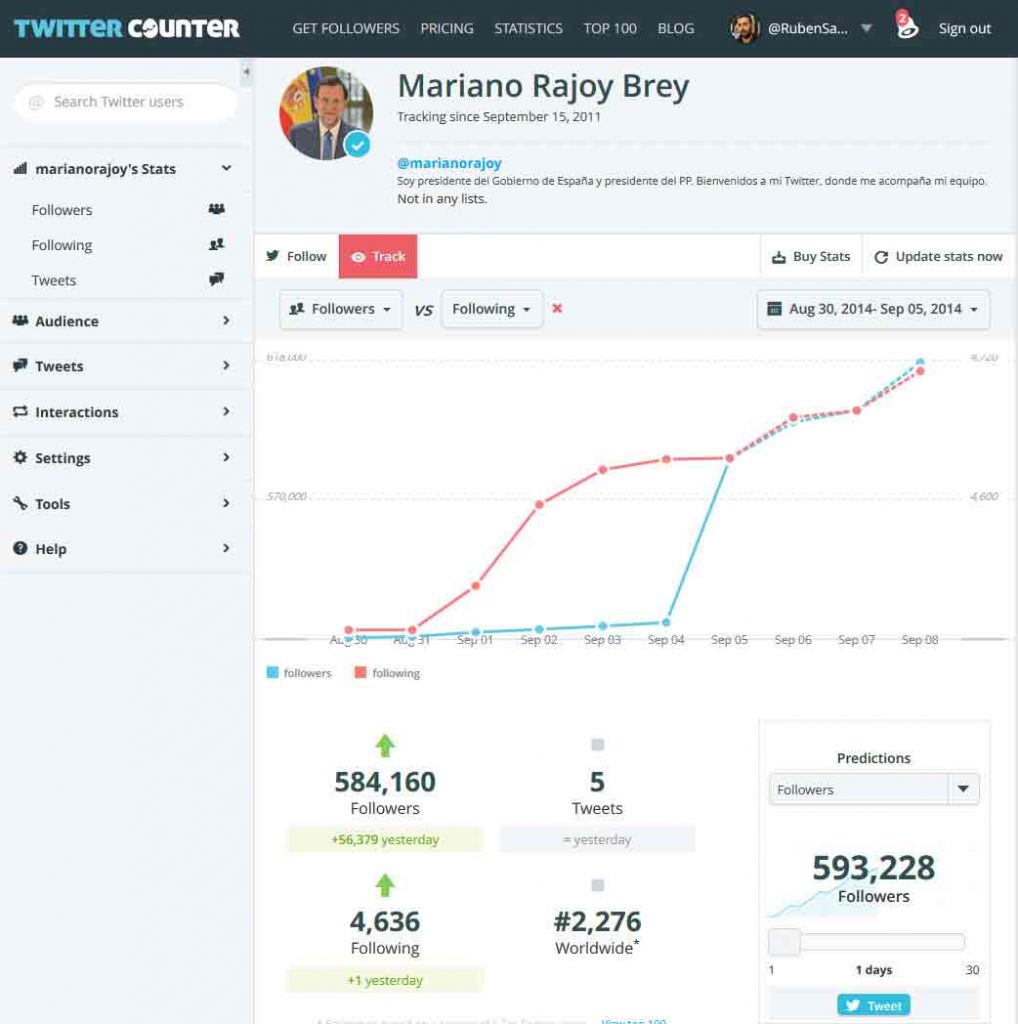1018x1024 pixels.
Task: Click the Search Twitter users field
Action: pyautogui.click(x=125, y=102)
